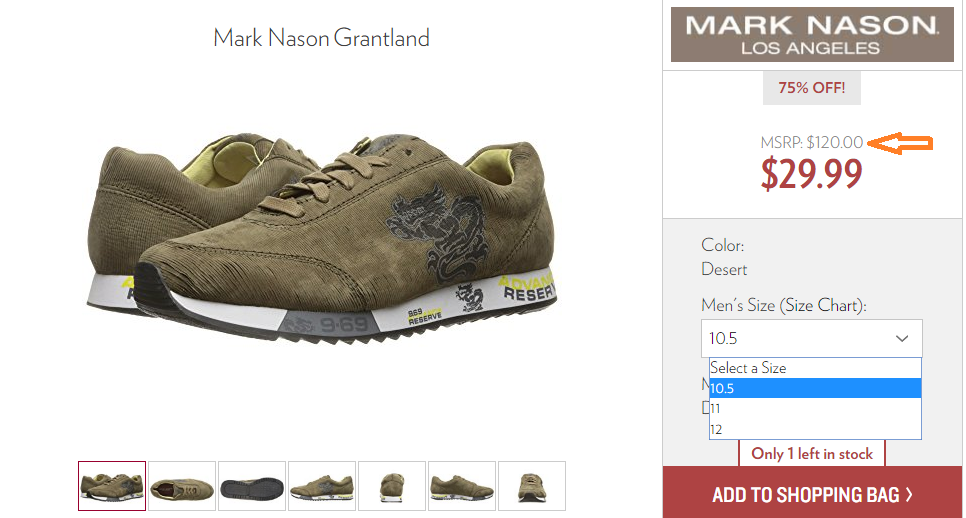Pick the highlighted 10.5 size option
The image size is (966, 518).
815,388
